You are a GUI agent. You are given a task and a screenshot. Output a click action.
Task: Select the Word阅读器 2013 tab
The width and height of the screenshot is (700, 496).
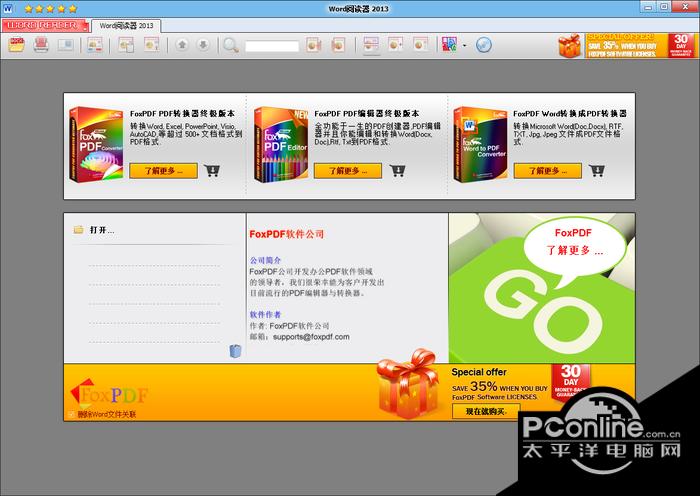(x=126, y=26)
